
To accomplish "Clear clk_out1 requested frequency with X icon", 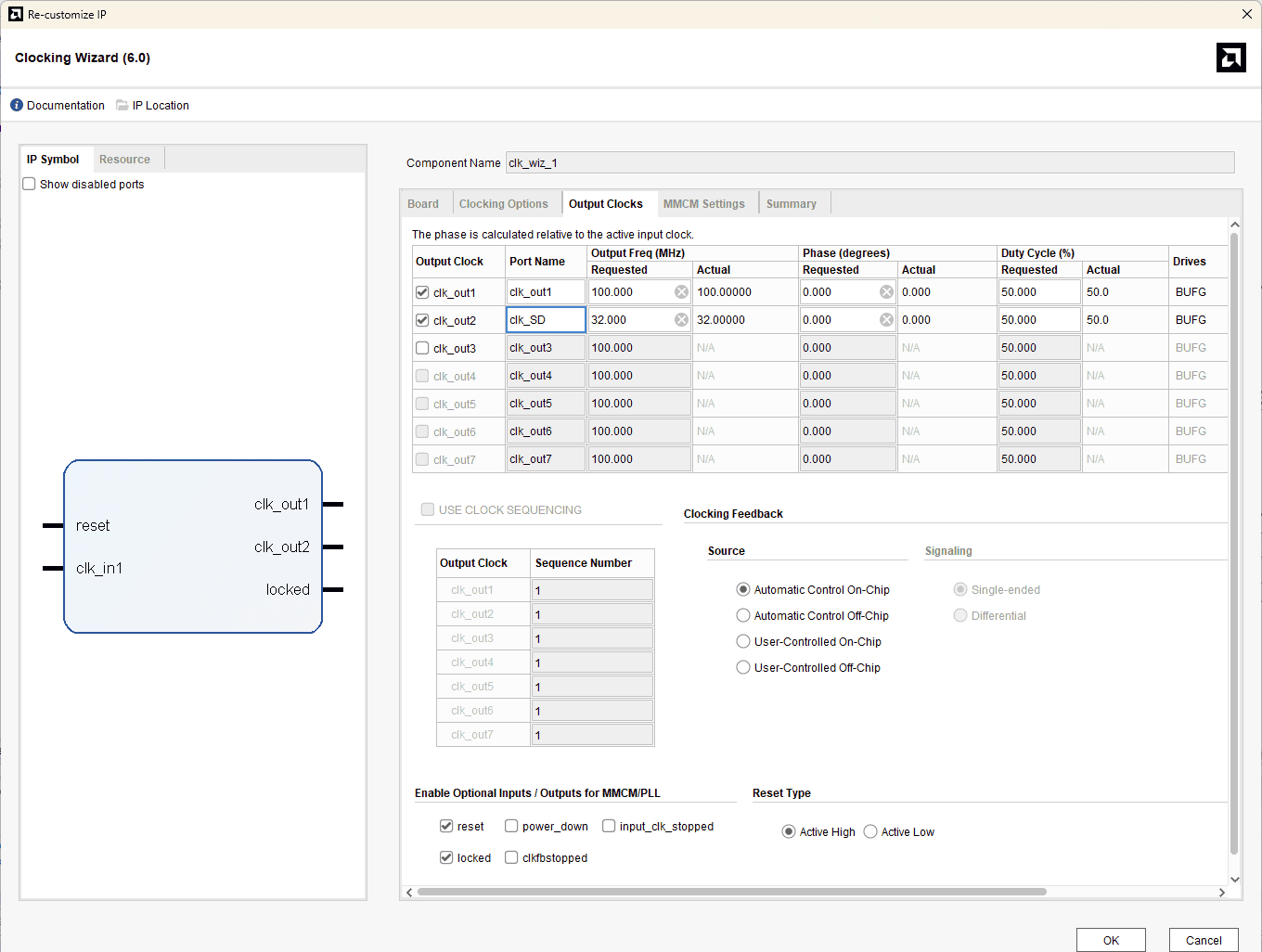I will click(x=681, y=292).
